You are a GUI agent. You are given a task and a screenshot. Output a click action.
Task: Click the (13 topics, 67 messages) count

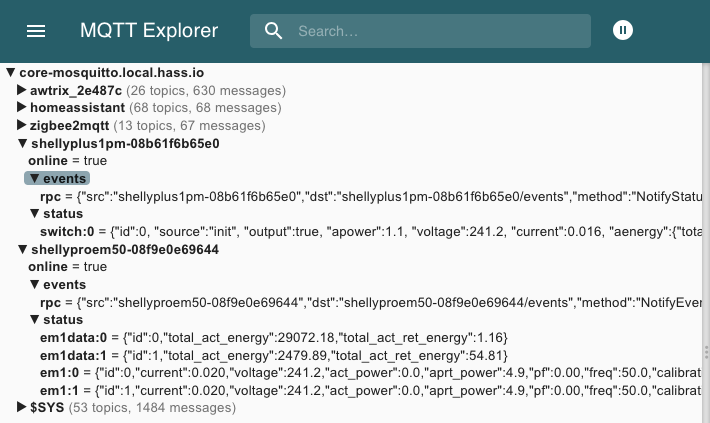point(189,125)
